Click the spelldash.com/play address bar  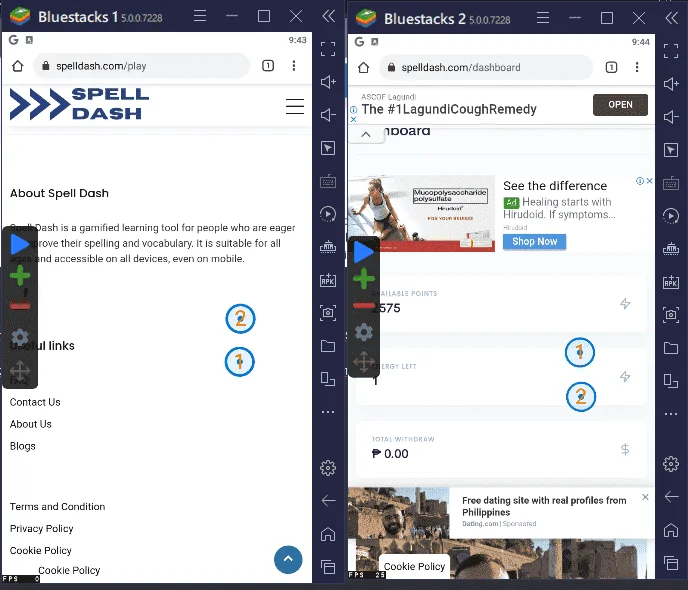(x=142, y=66)
